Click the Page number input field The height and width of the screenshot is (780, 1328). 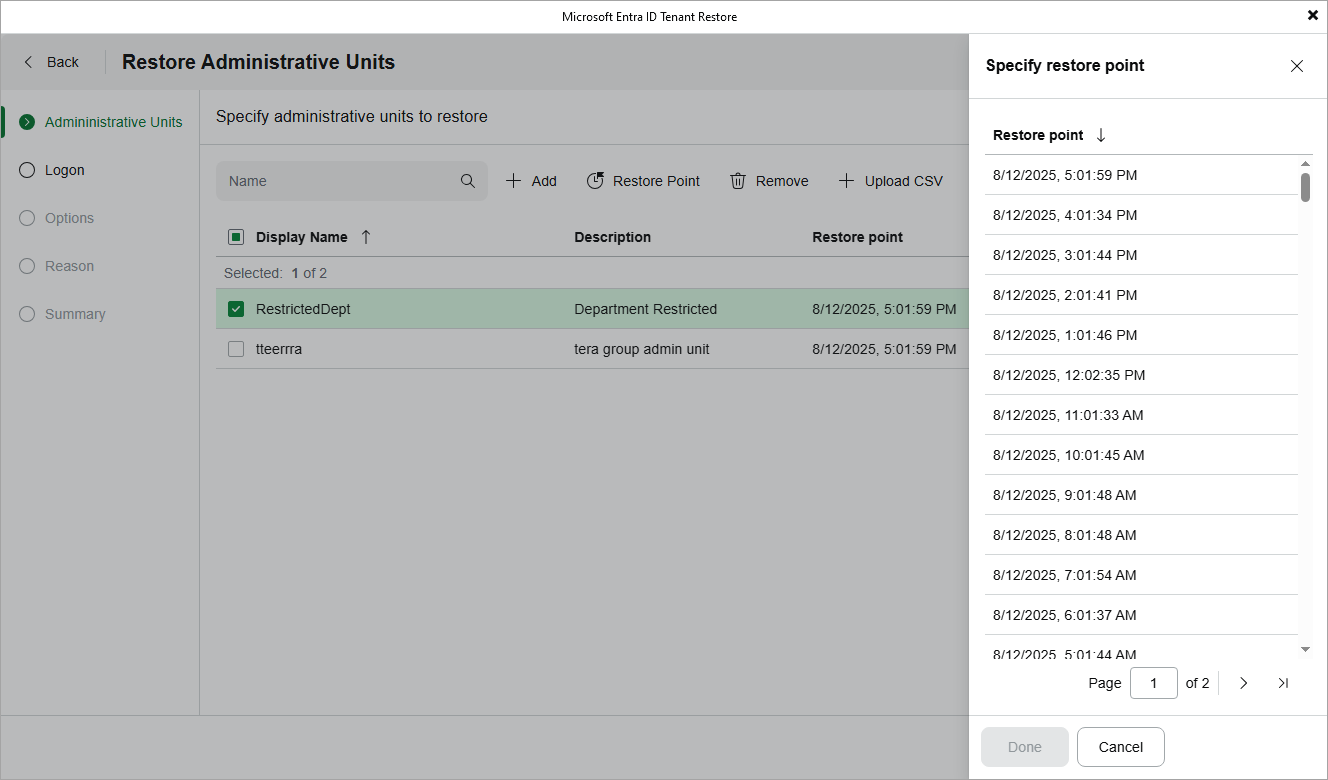[1153, 683]
